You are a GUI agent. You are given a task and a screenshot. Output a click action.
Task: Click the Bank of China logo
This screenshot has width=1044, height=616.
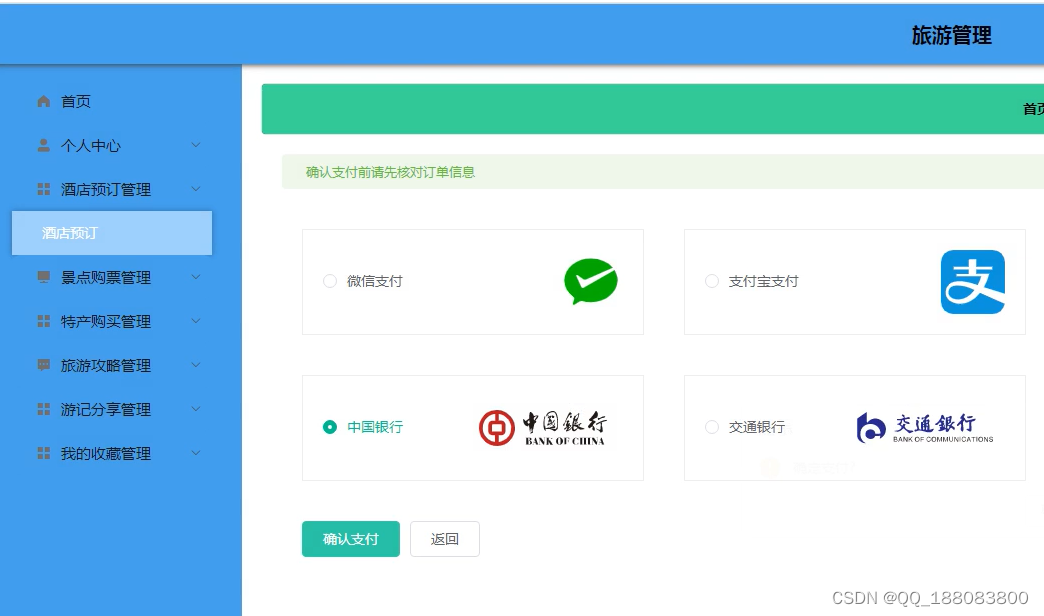click(x=544, y=426)
